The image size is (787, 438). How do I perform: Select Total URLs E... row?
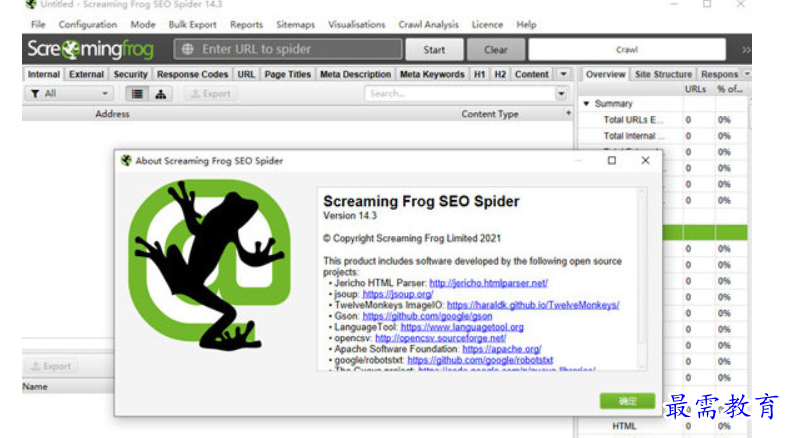(x=663, y=120)
